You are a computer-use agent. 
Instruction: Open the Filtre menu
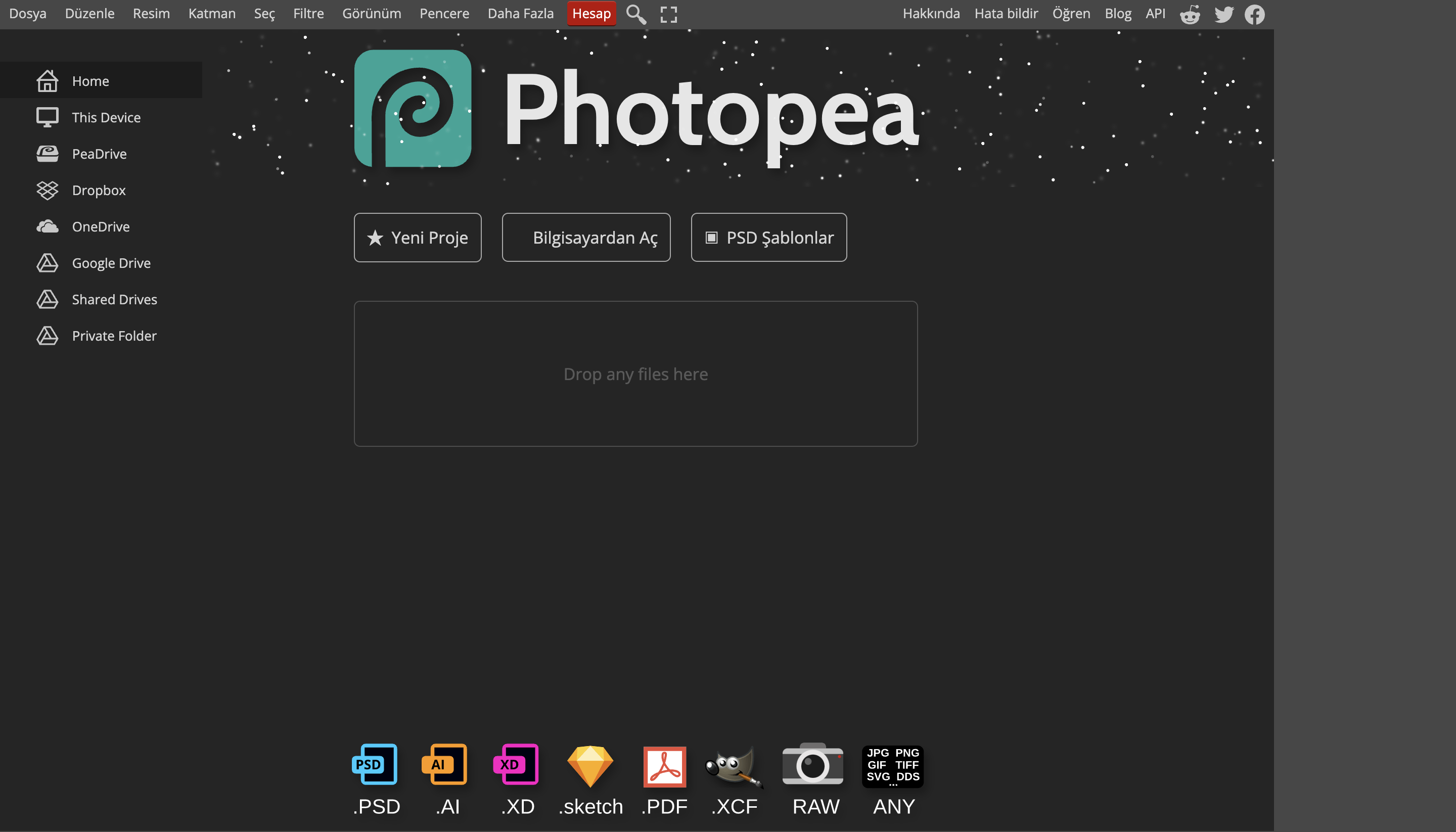(x=308, y=14)
